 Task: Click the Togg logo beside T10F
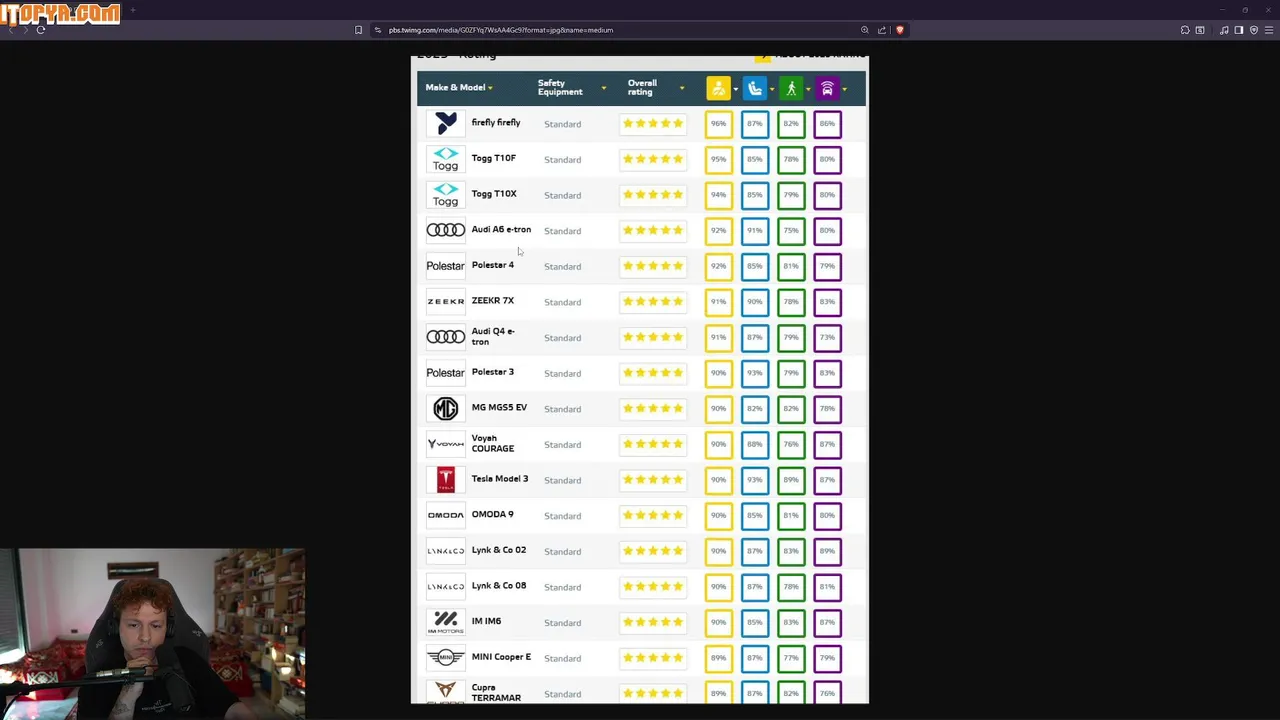click(446, 159)
